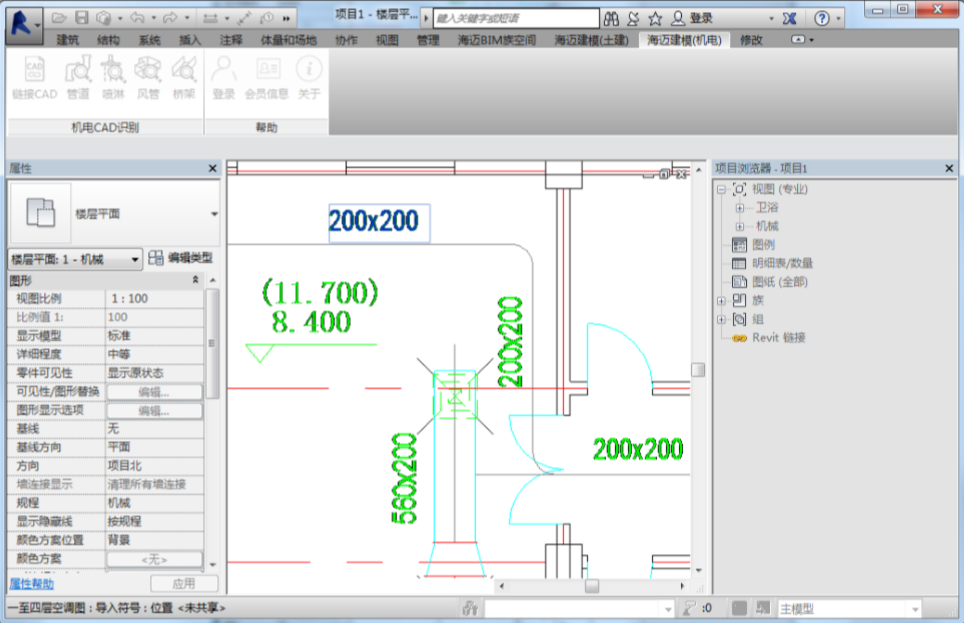The image size is (964, 623).
Task: Click the 登录 icon in the 帮助 ribbon panel
Action: [x=224, y=77]
